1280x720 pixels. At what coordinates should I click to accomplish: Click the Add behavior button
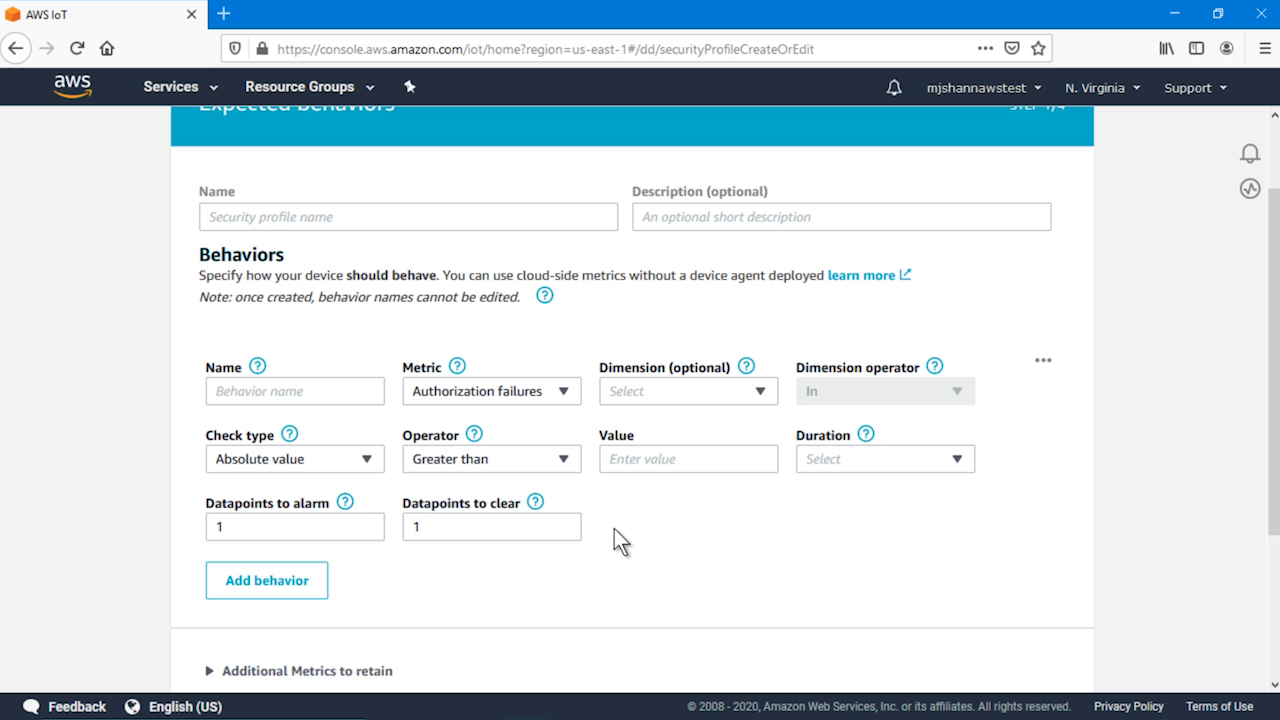(267, 580)
